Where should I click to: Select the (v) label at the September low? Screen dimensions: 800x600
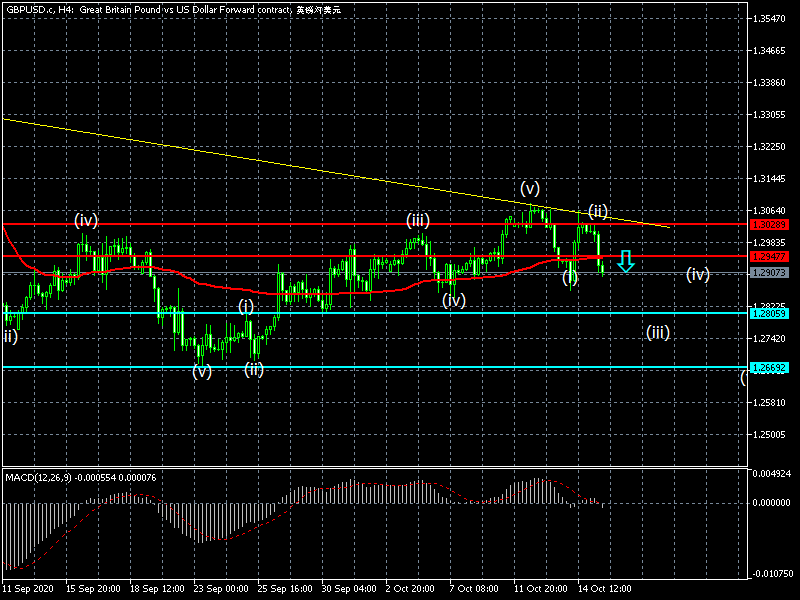pyautogui.click(x=202, y=371)
